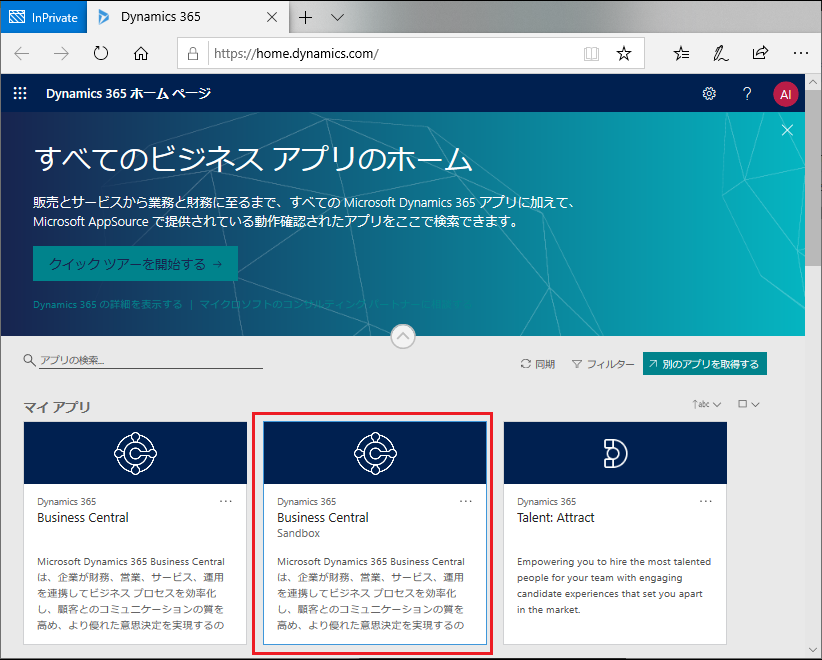Click the マイ アプリ heading
This screenshot has width=822, height=660.
[57, 407]
